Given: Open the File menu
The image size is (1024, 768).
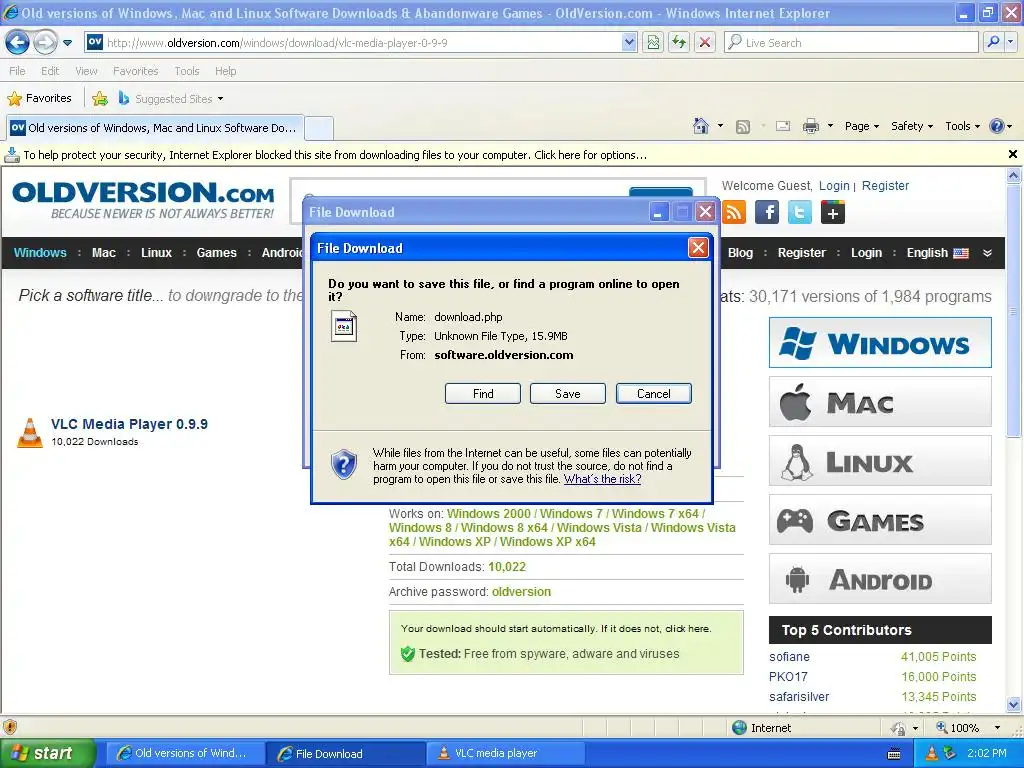Looking at the screenshot, I should [x=18, y=71].
